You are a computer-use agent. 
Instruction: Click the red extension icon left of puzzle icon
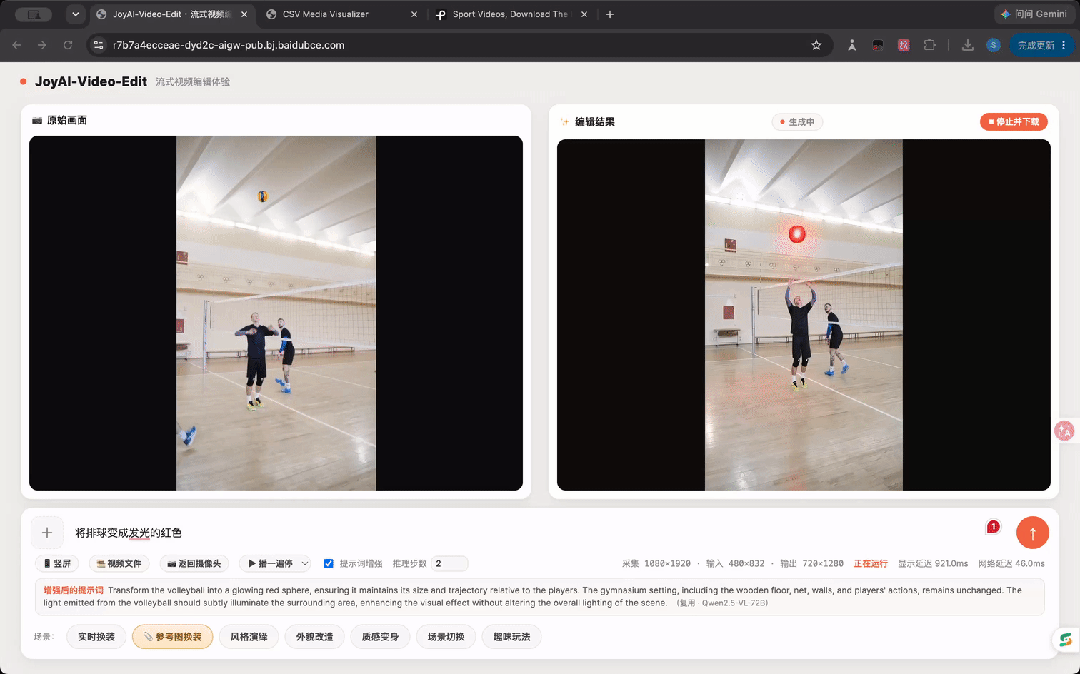click(903, 45)
